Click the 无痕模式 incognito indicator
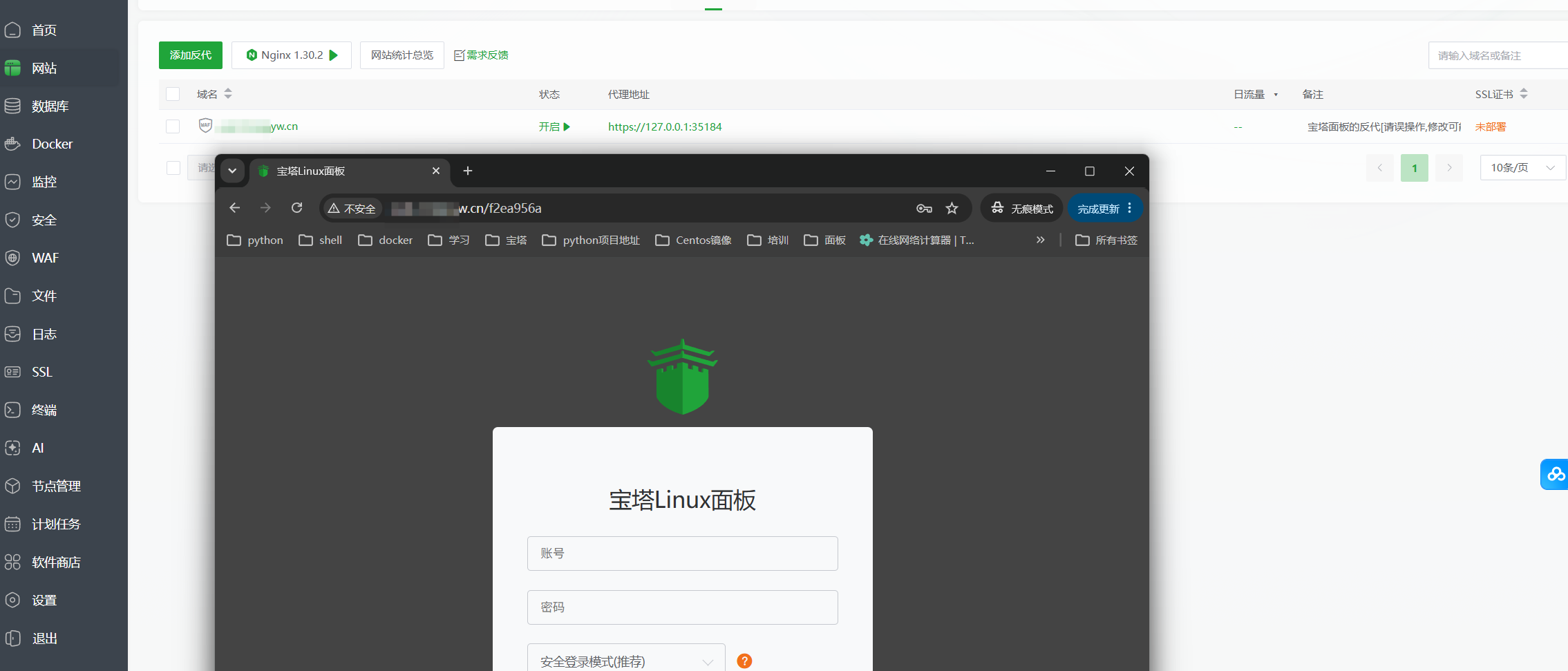This screenshot has width=1568, height=671. (1021, 209)
